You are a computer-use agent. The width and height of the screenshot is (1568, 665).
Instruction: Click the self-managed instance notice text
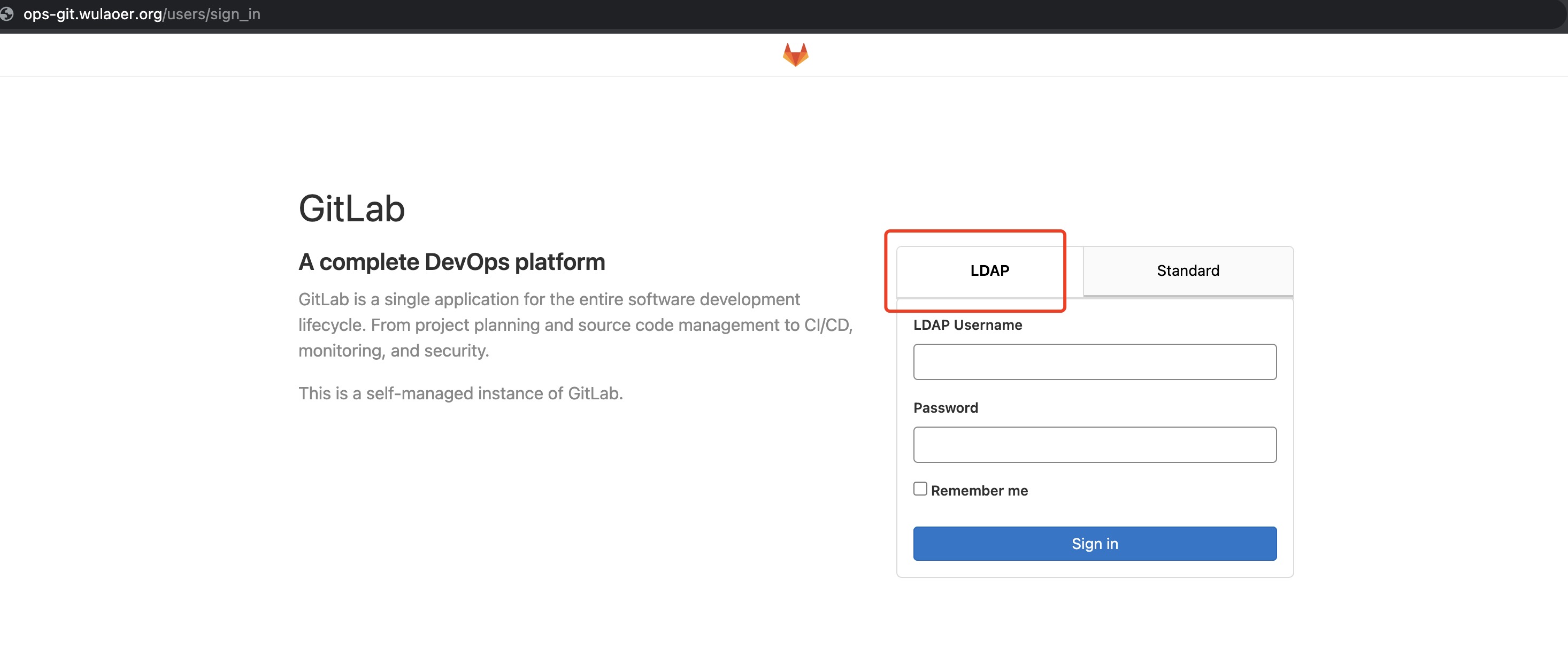(x=460, y=393)
